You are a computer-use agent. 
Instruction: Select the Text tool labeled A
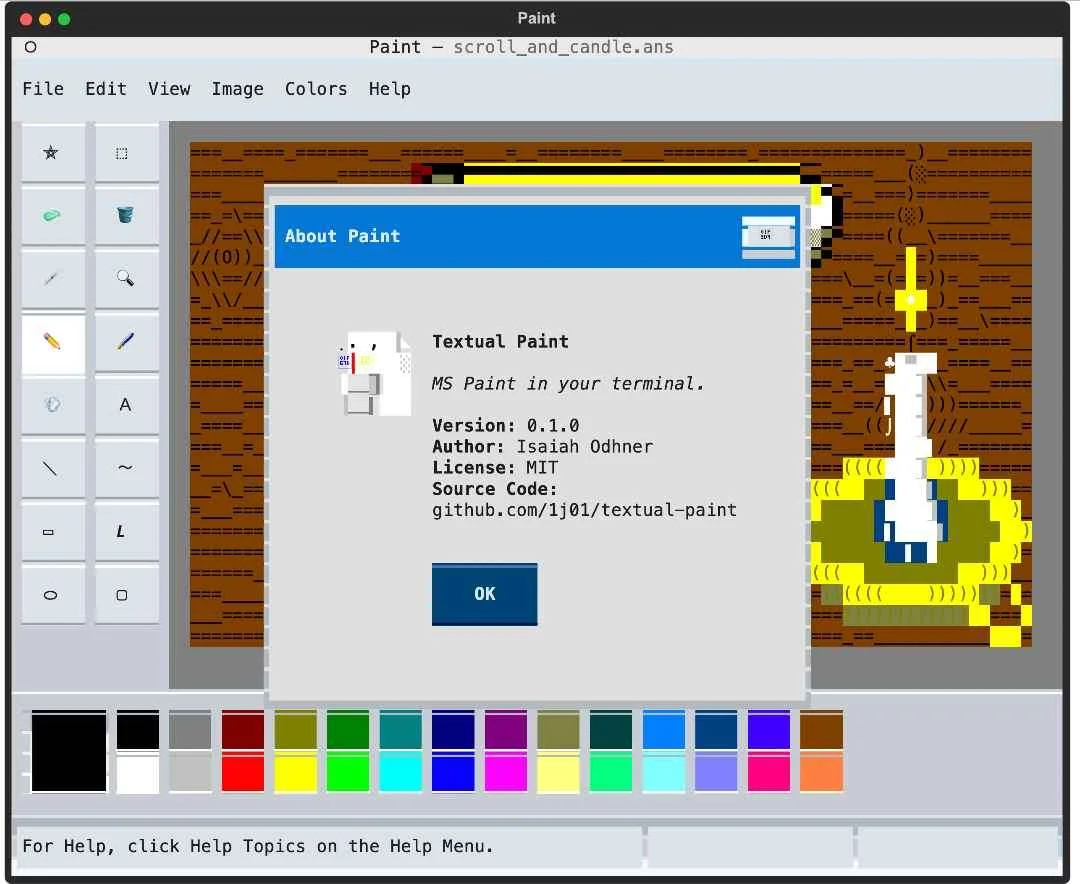[x=126, y=405]
